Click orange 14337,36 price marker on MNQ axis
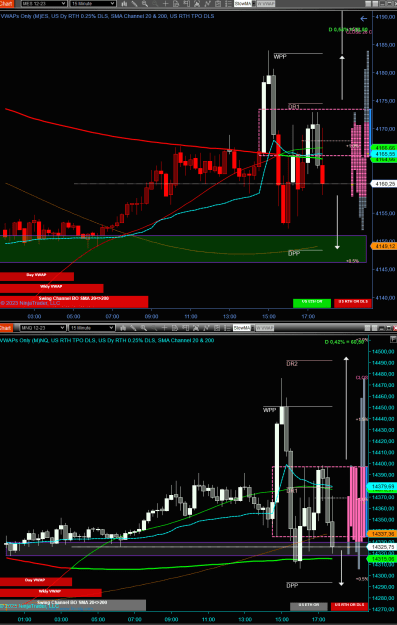Screen dimensions: 397x625 pyautogui.click(x=381, y=533)
